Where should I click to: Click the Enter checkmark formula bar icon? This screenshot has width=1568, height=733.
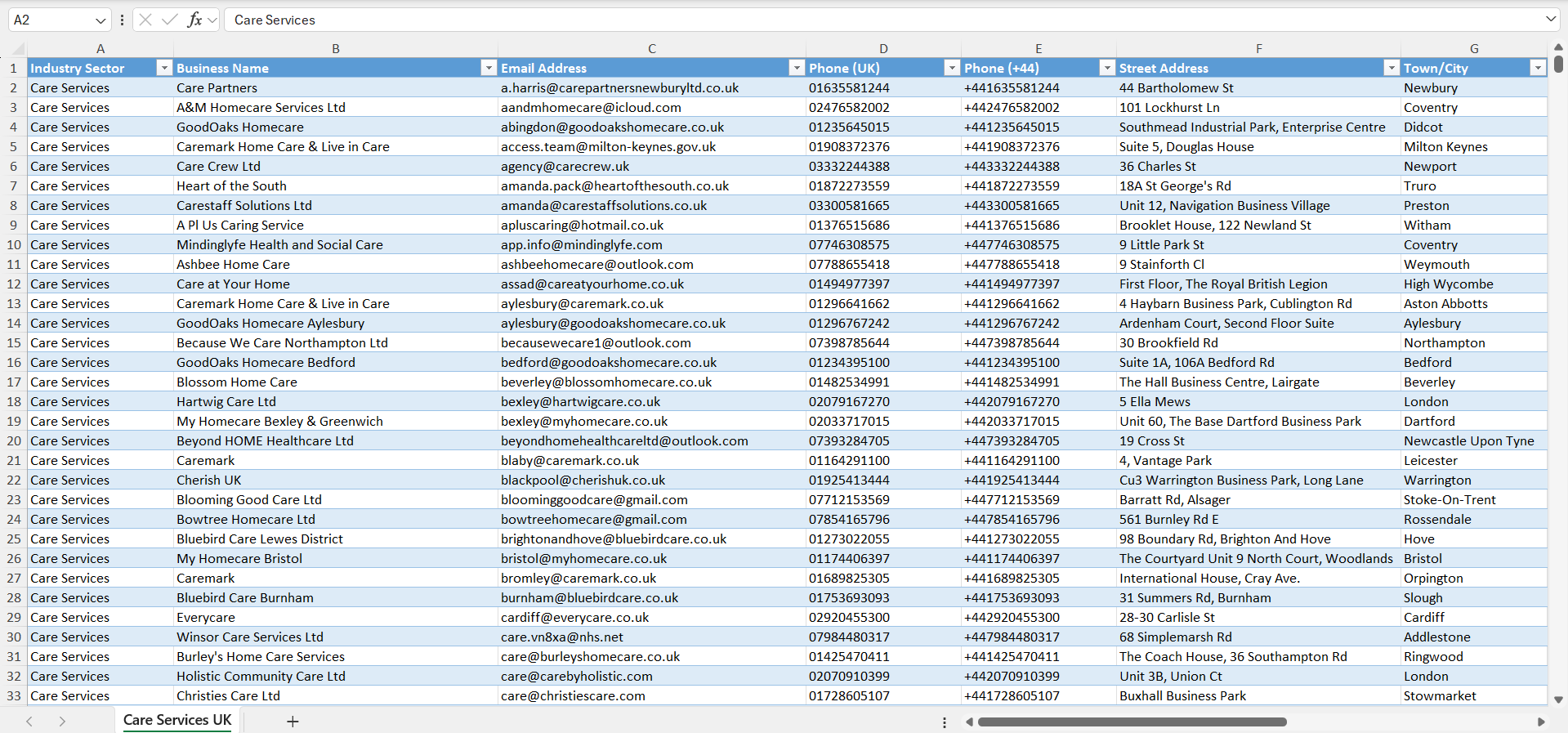[x=170, y=20]
